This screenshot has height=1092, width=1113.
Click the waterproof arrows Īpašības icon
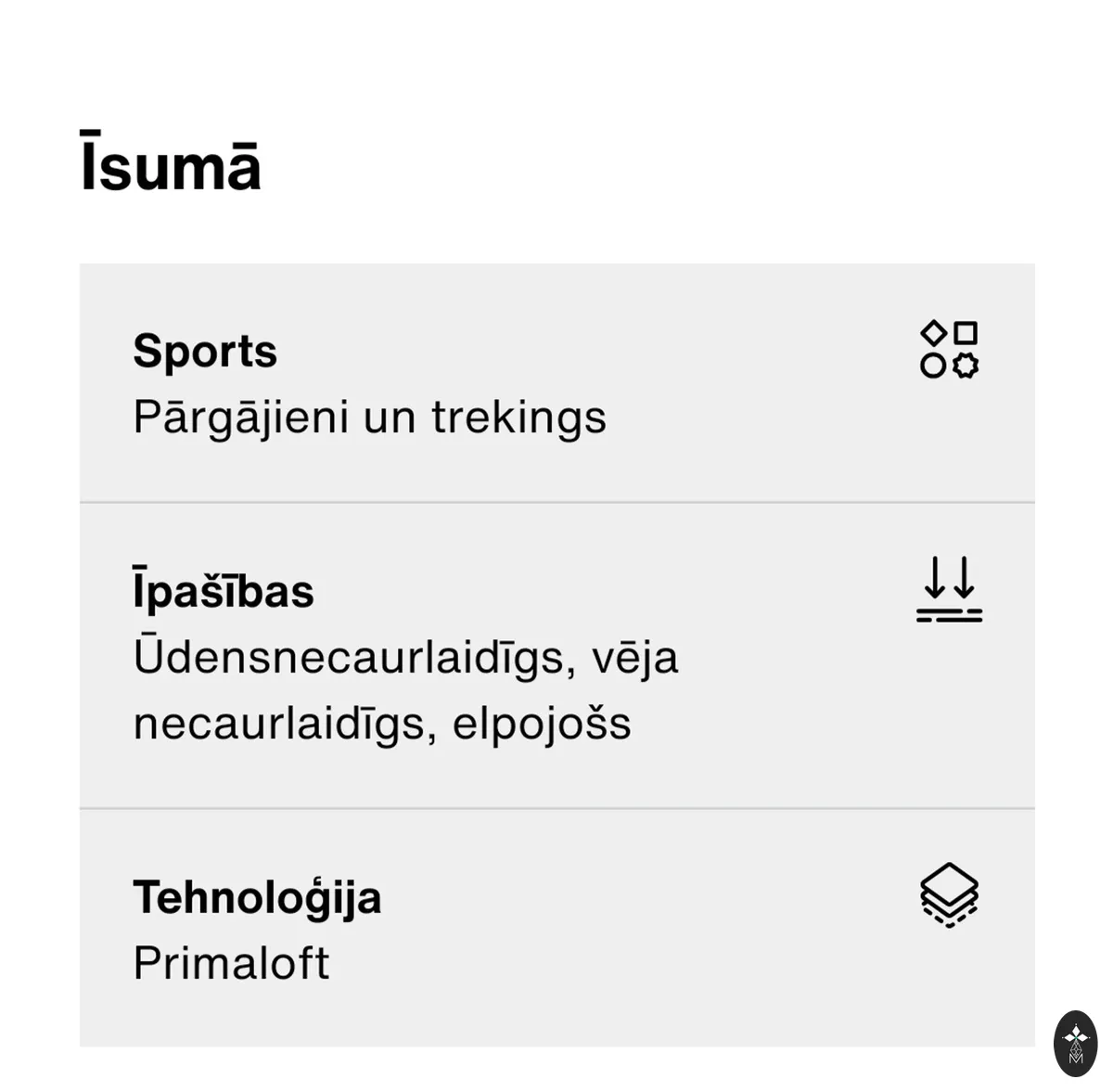[x=949, y=589]
